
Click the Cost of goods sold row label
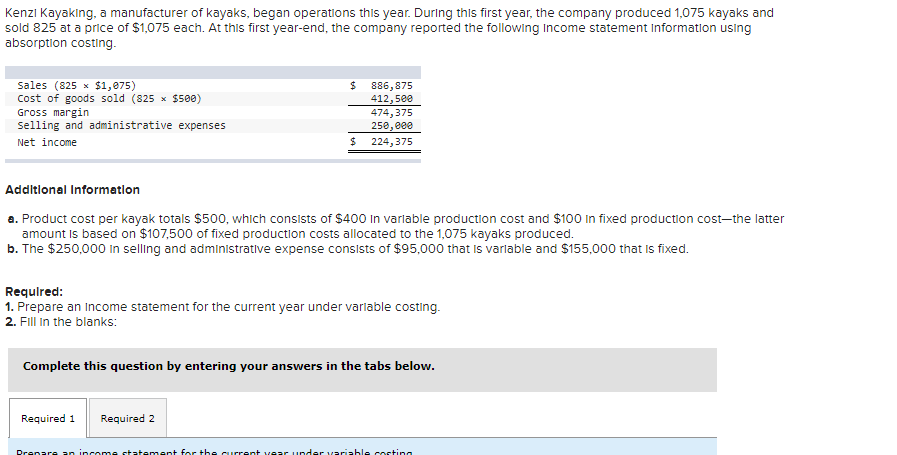tap(109, 98)
